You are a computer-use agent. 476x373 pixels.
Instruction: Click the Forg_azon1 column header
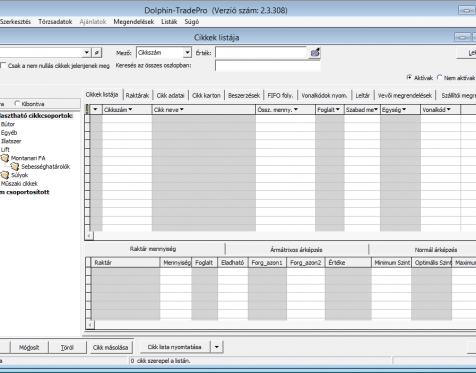tap(267, 263)
